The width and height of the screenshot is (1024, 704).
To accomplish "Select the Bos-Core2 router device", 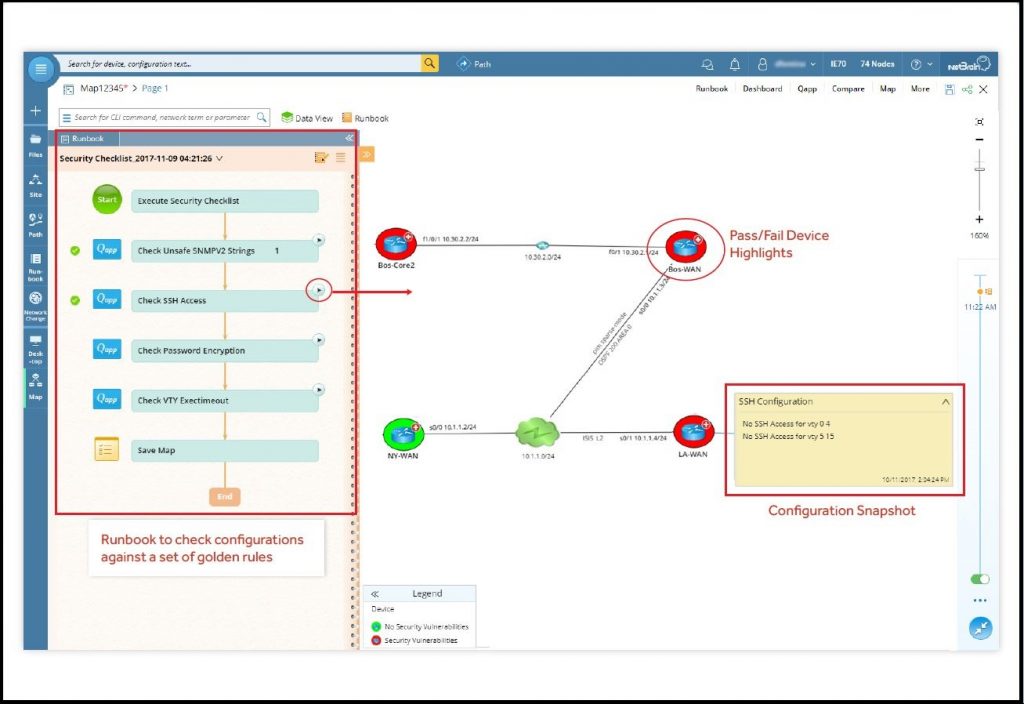I will coord(396,245).
